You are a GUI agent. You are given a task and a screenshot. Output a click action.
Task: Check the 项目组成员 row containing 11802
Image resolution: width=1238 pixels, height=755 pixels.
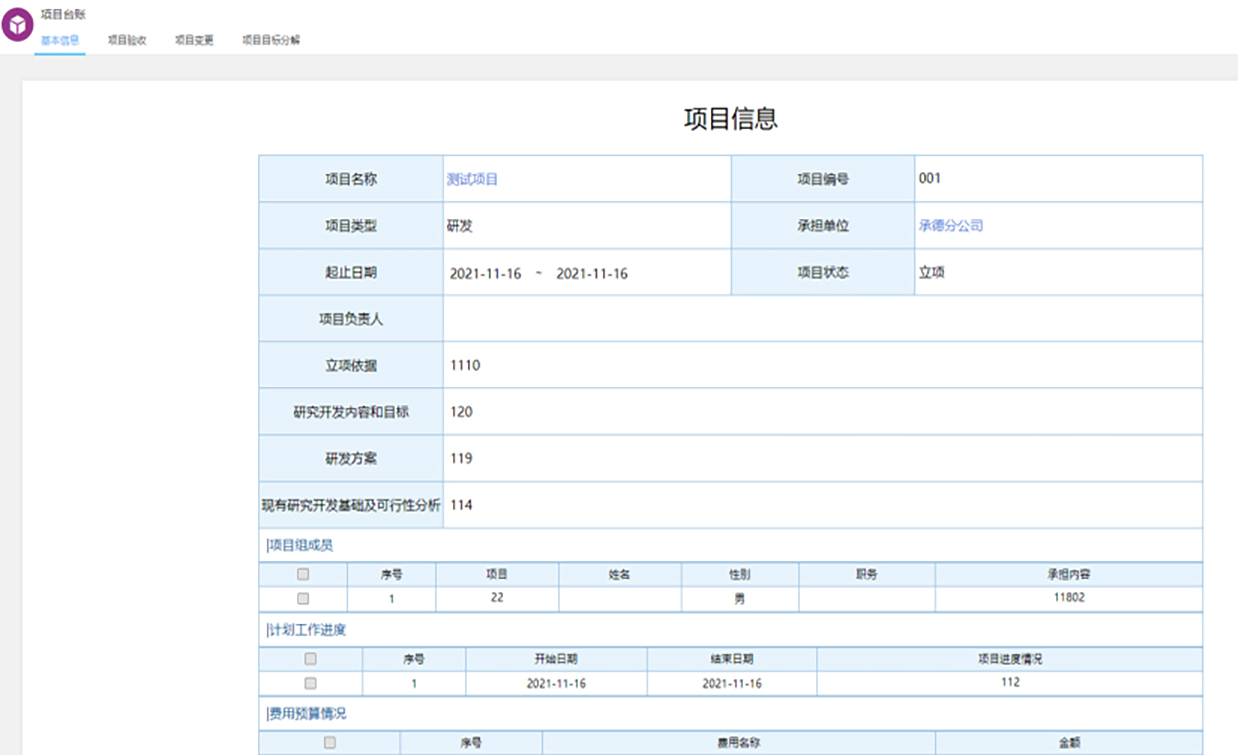click(x=303, y=599)
